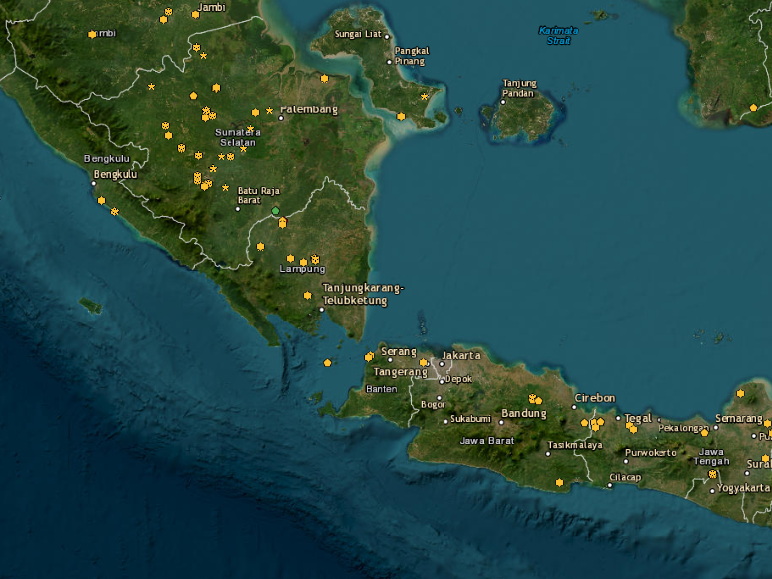Select the Sumatera Selatan province label
This screenshot has width=772, height=579.
click(x=238, y=137)
